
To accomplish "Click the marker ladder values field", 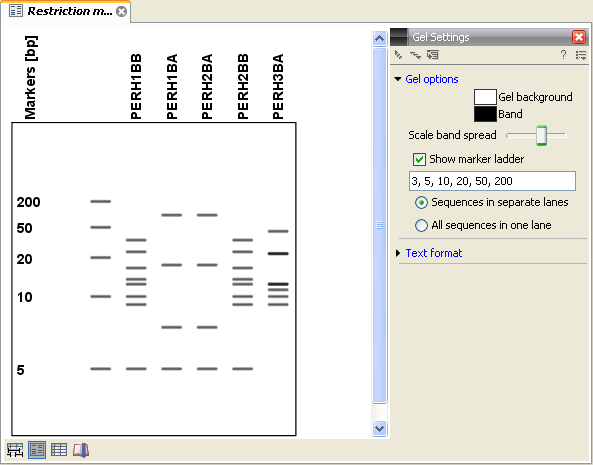I will pyautogui.click(x=492, y=181).
